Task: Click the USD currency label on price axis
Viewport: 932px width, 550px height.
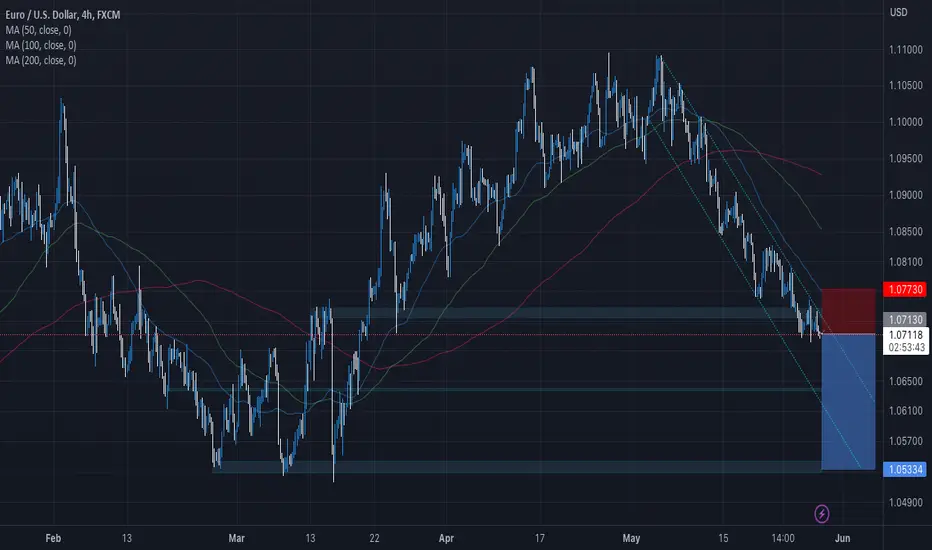Action: pyautogui.click(x=898, y=12)
